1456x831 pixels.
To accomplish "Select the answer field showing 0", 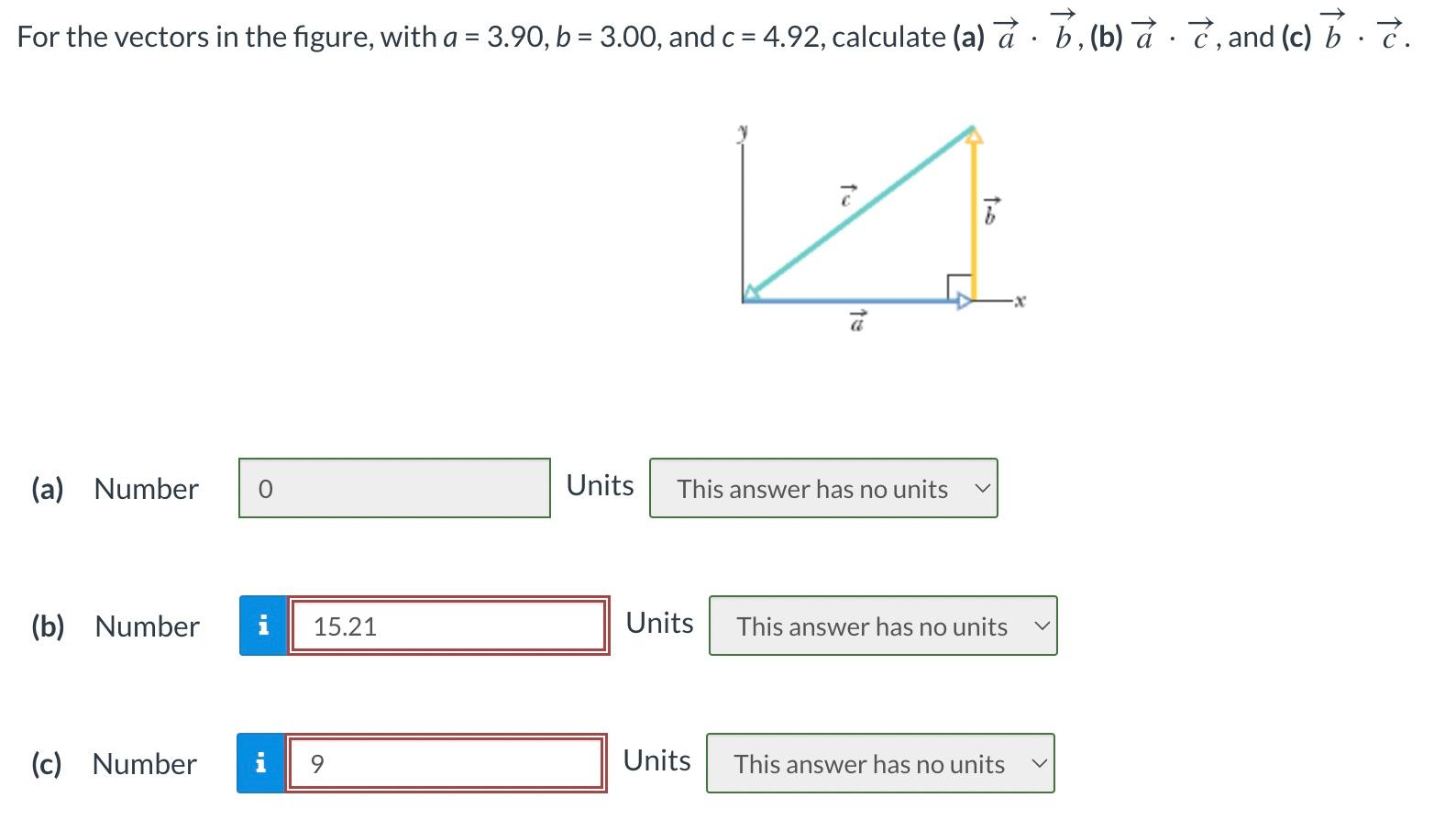I will [x=394, y=489].
